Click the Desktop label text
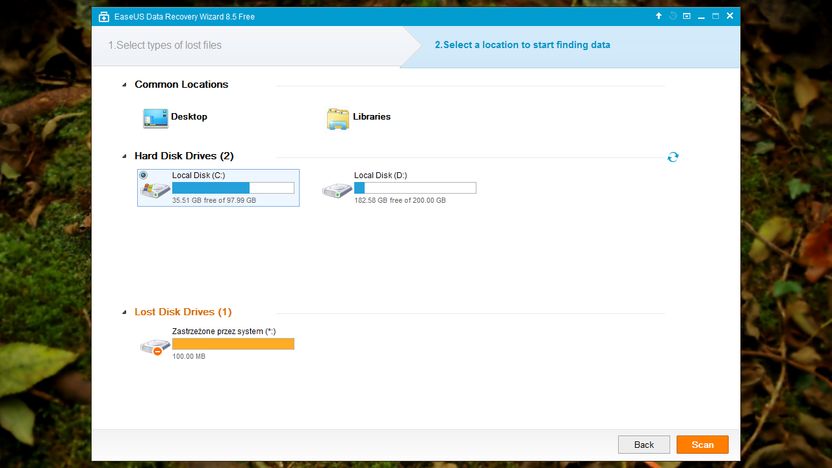 pos(189,117)
